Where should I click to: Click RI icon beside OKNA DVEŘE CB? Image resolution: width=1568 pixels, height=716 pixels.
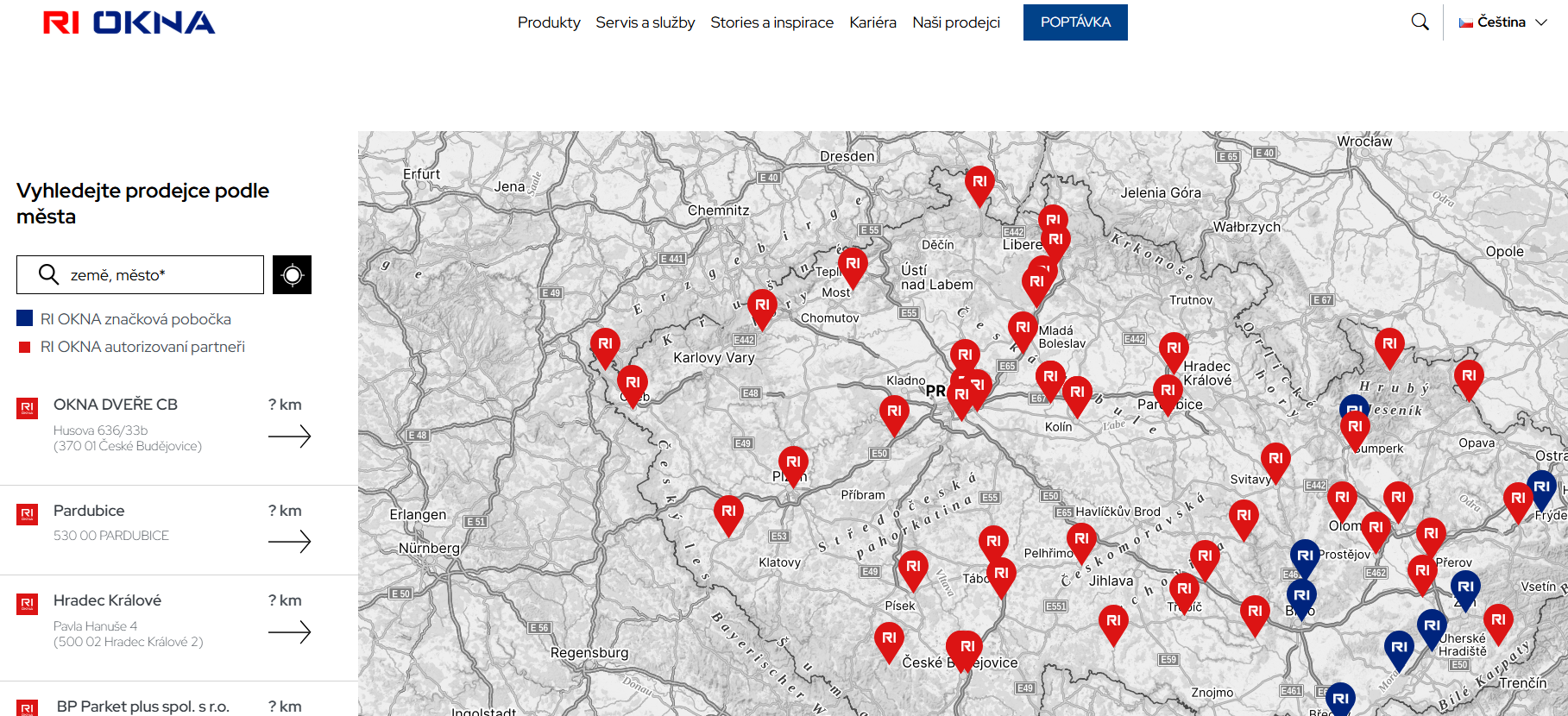point(27,408)
